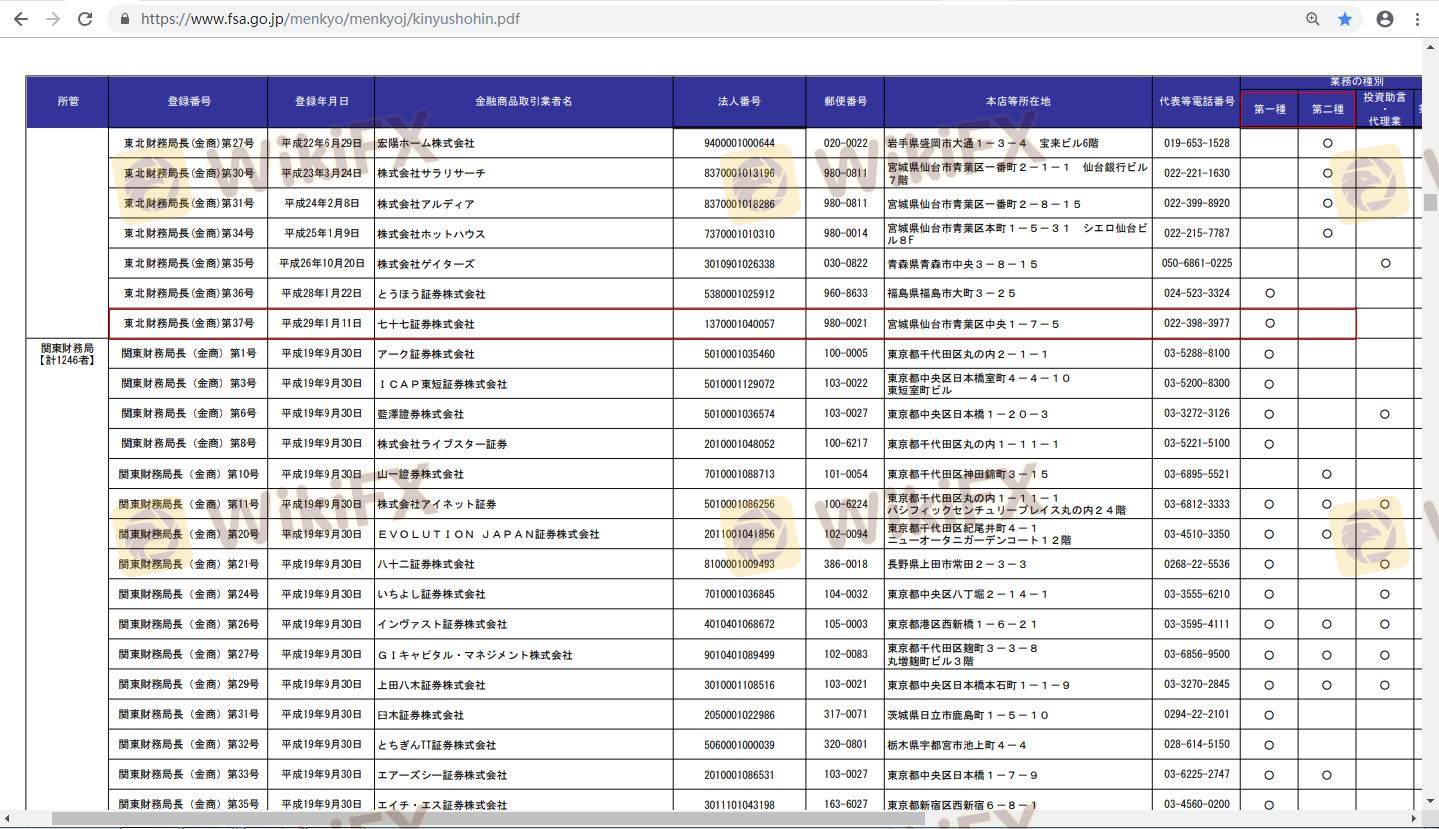The image size is (1439, 829).
Task: Click the 郵便番号 column header
Action: (x=845, y=102)
